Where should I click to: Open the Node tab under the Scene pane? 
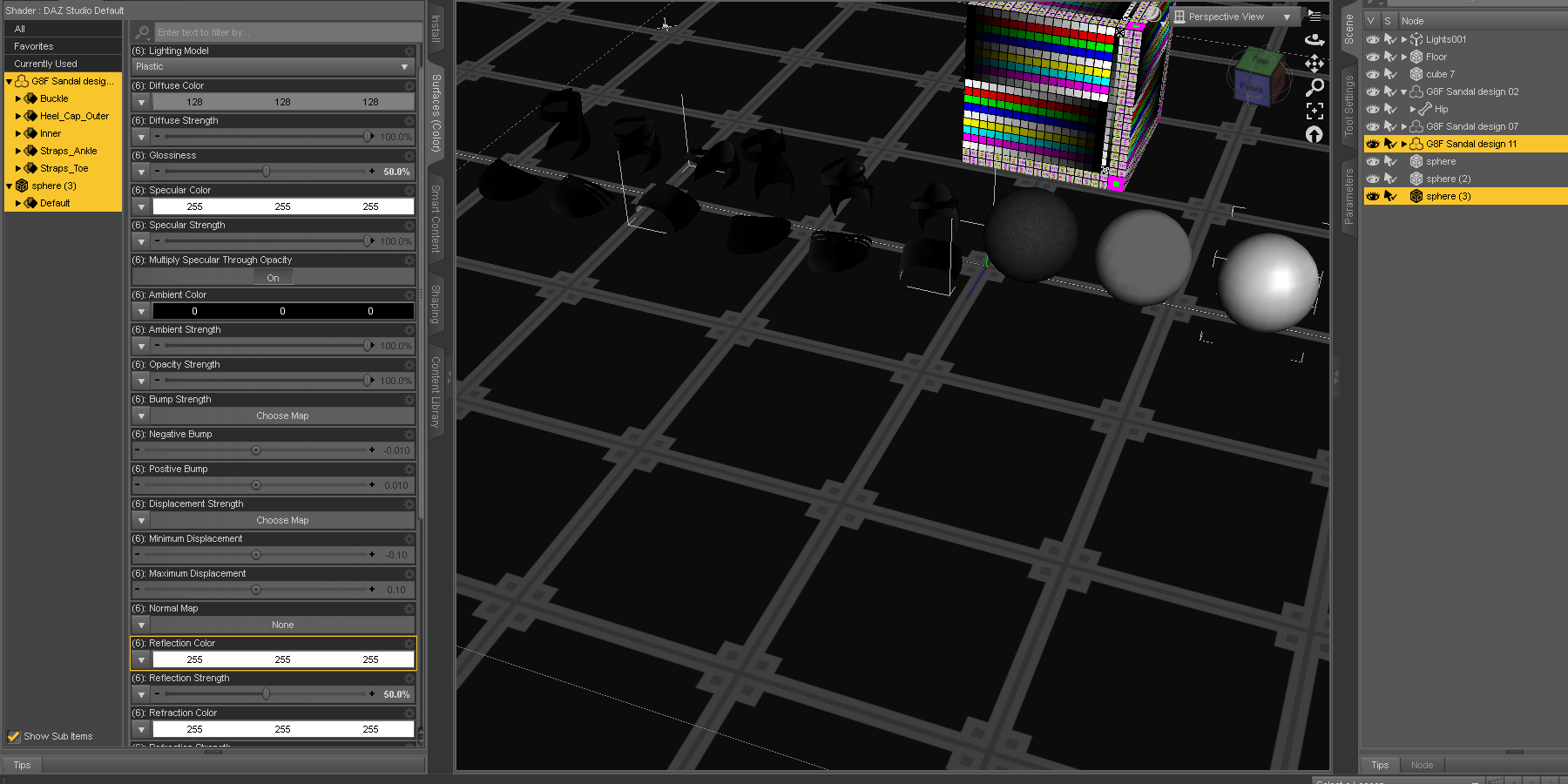pyautogui.click(x=1422, y=765)
